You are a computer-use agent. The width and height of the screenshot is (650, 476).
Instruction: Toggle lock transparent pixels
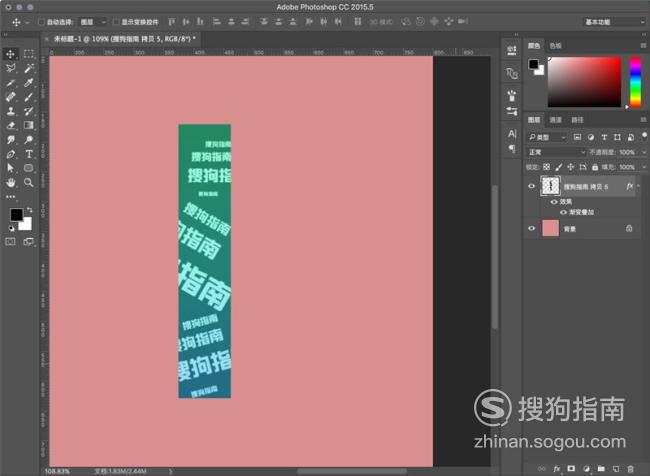tap(546, 167)
